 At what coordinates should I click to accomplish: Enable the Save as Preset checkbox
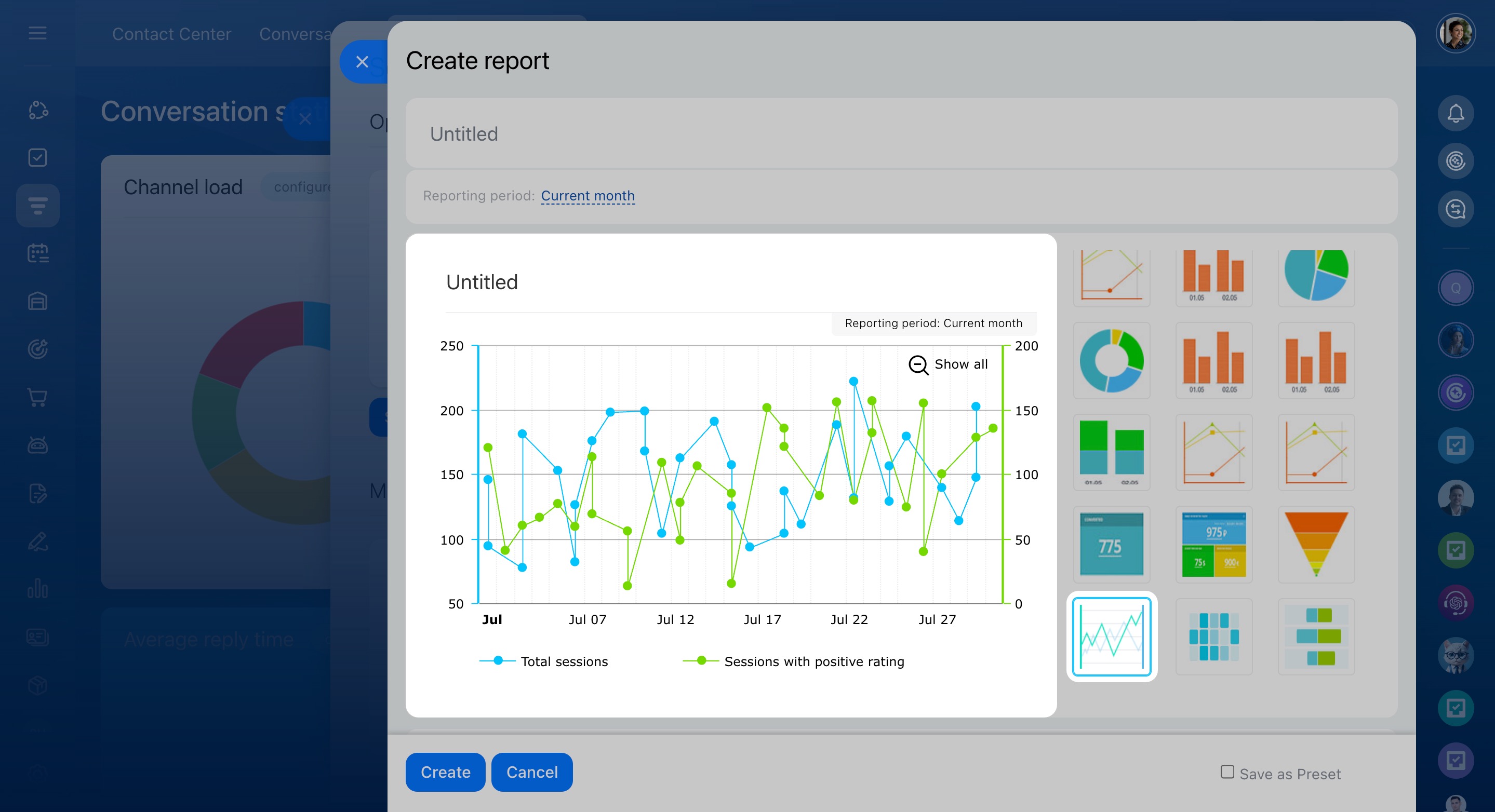[1227, 772]
